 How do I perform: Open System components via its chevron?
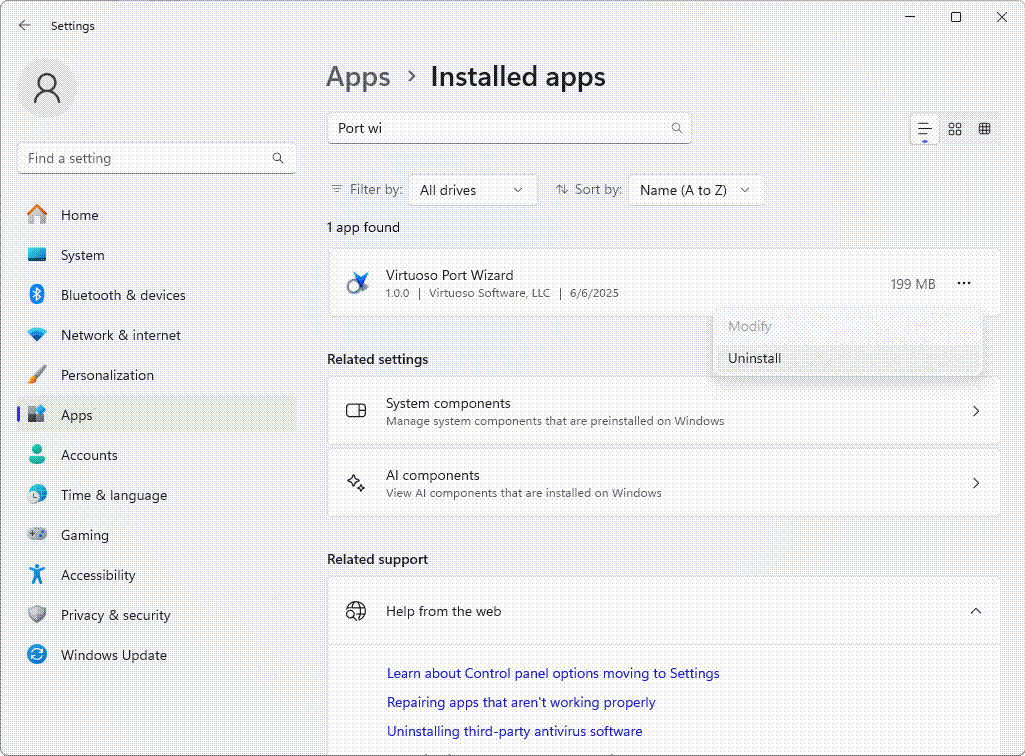(x=976, y=411)
